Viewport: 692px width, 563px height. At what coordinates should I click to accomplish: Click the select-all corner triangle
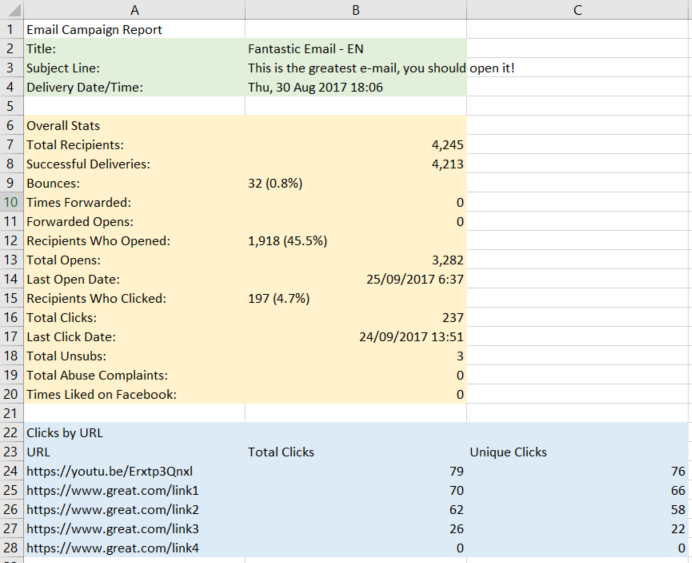(12, 9)
